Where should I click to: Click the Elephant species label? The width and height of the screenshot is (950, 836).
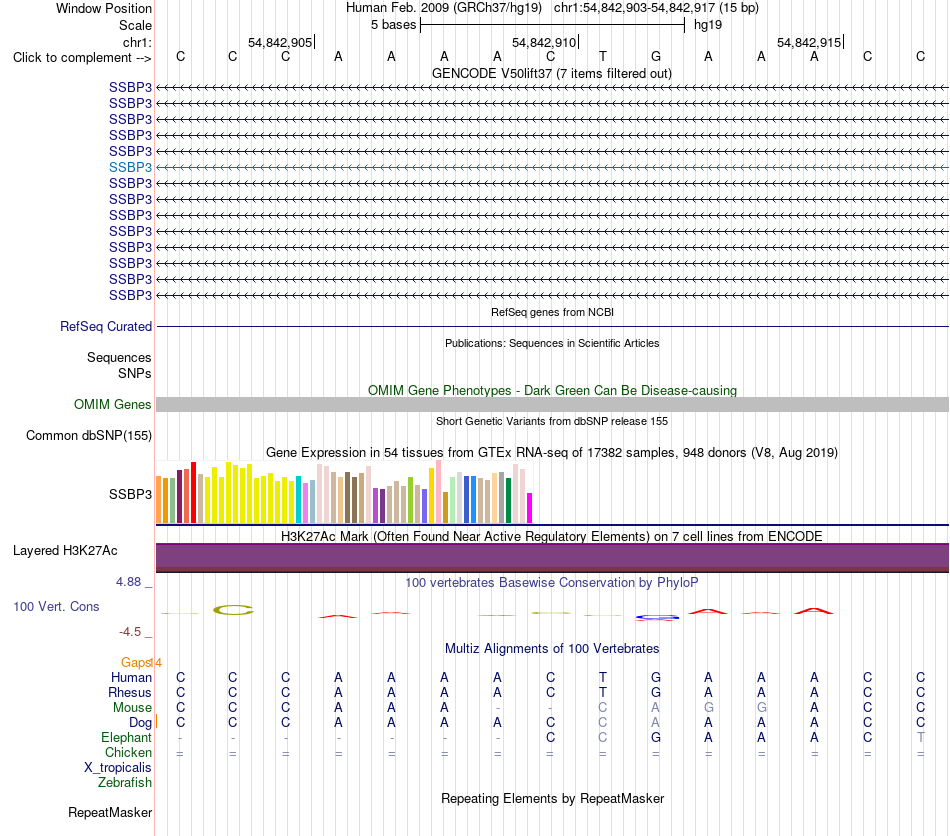126,737
